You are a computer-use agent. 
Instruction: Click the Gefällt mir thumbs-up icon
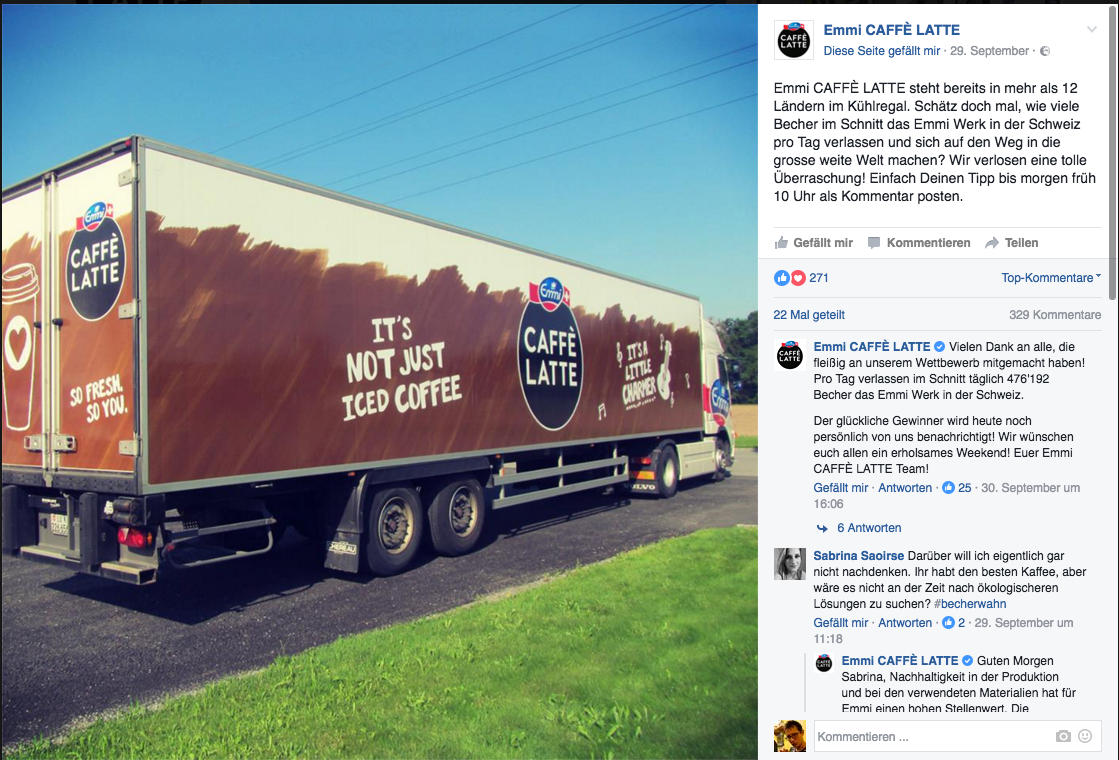pos(781,243)
